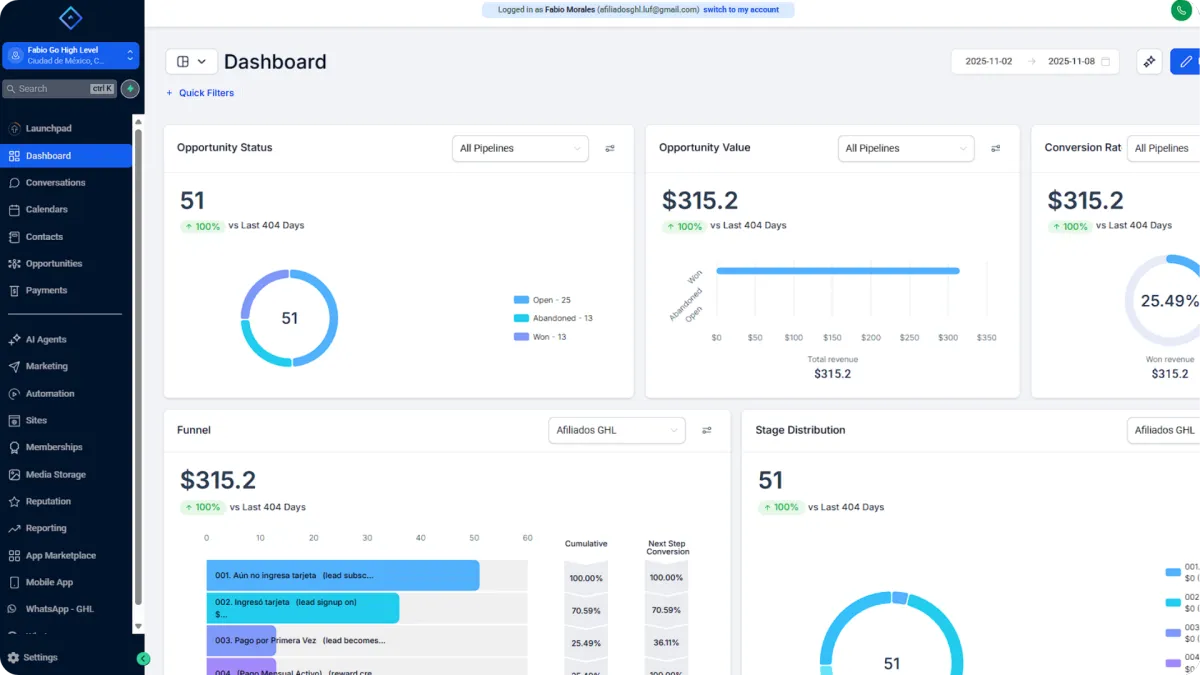The image size is (1200, 675).
Task: Click the green phone dialer icon
Action: point(1181,10)
